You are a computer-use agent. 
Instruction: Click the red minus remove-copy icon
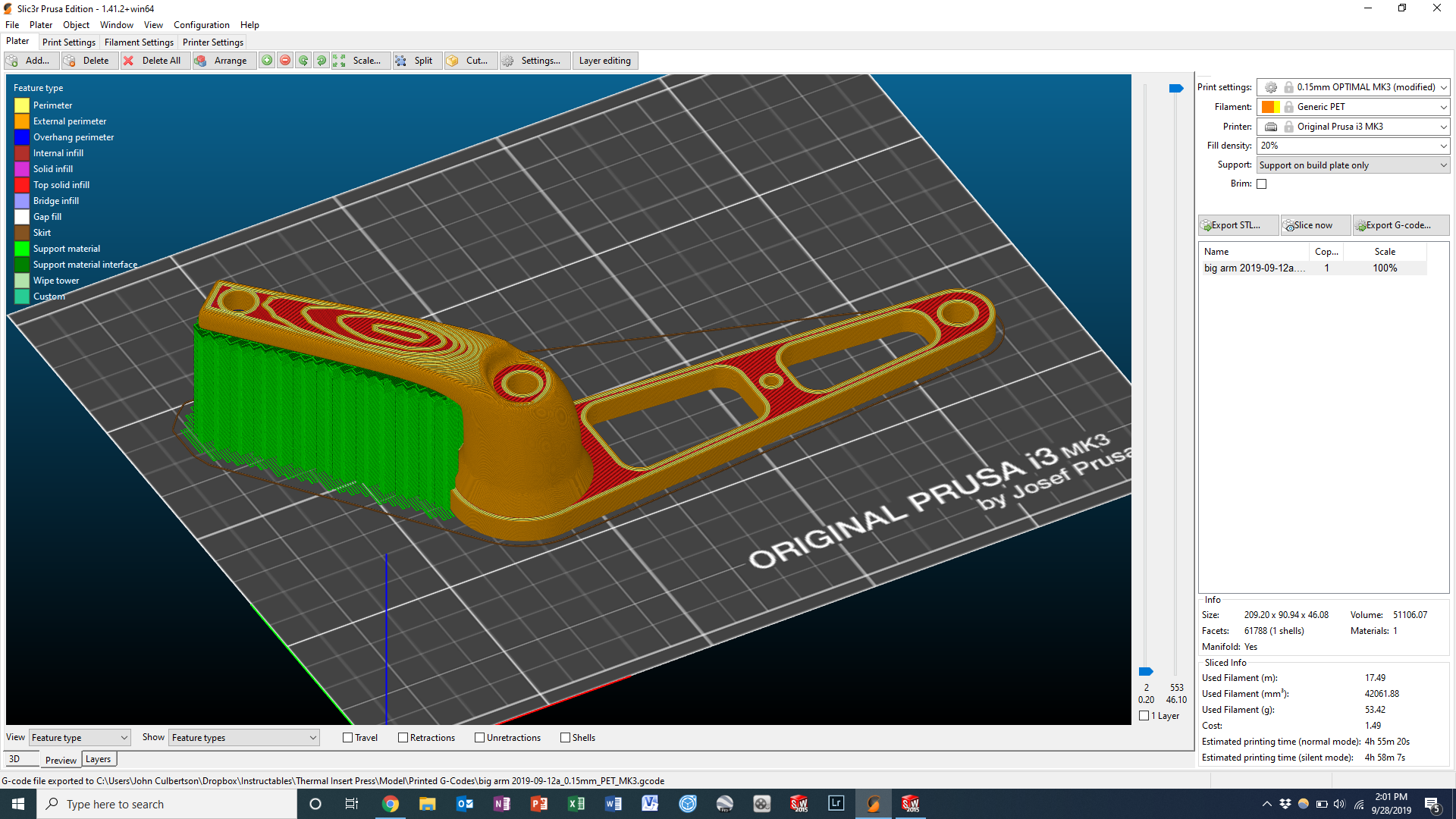pos(285,61)
